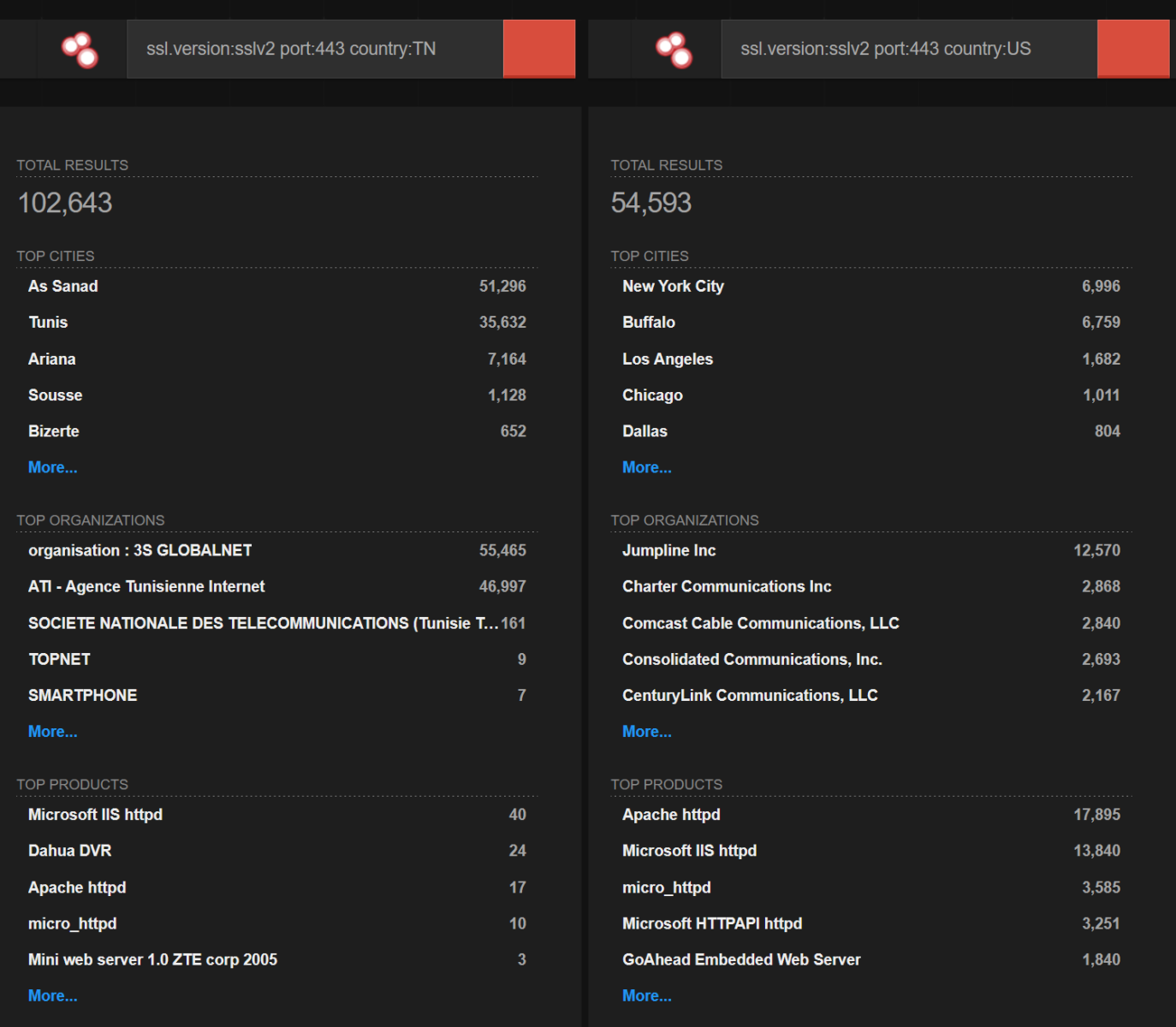Select Apache httpd in US products
This screenshot has height=1027, width=1176.
[x=672, y=815]
